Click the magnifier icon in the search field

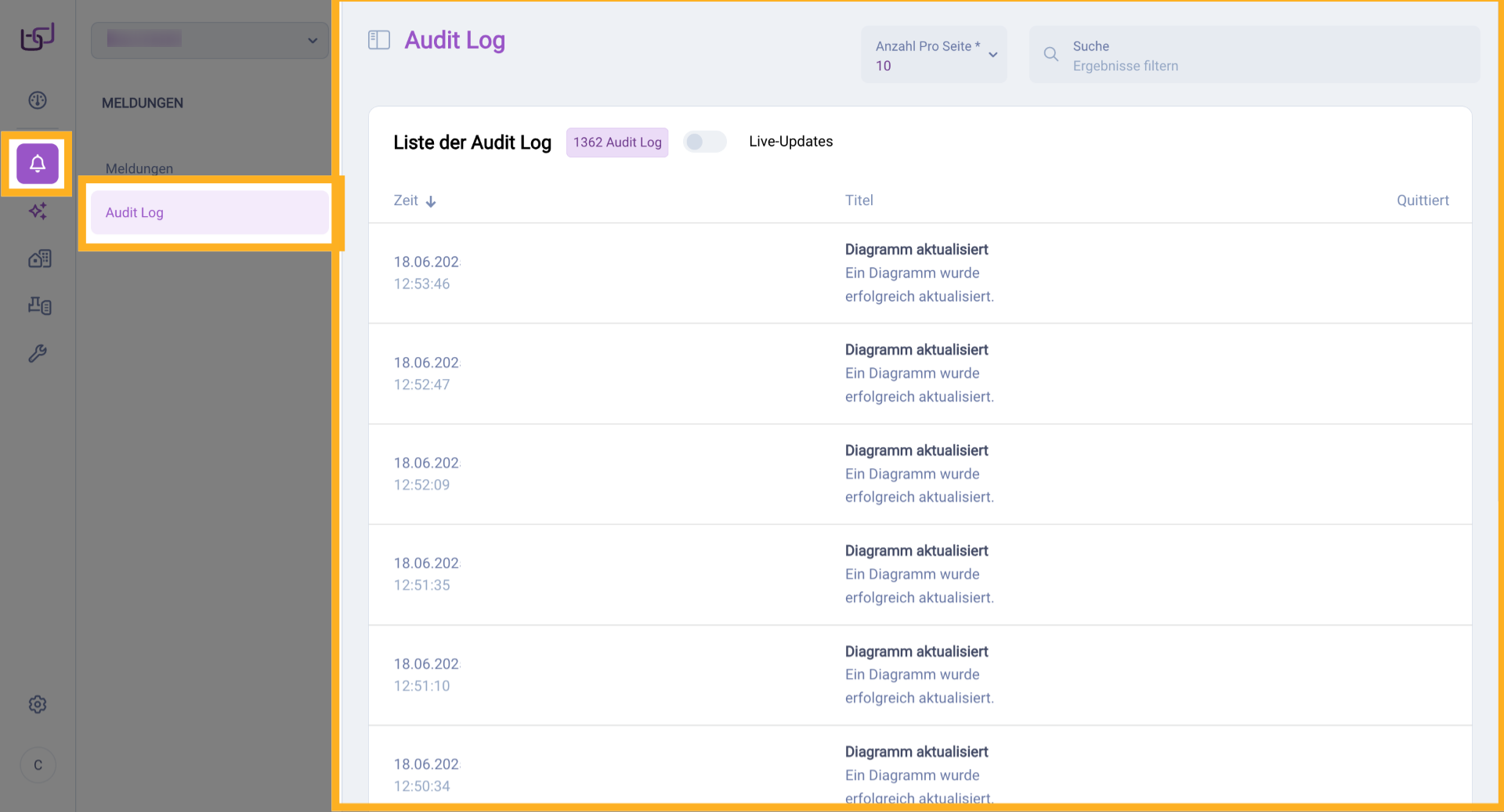pyautogui.click(x=1050, y=54)
